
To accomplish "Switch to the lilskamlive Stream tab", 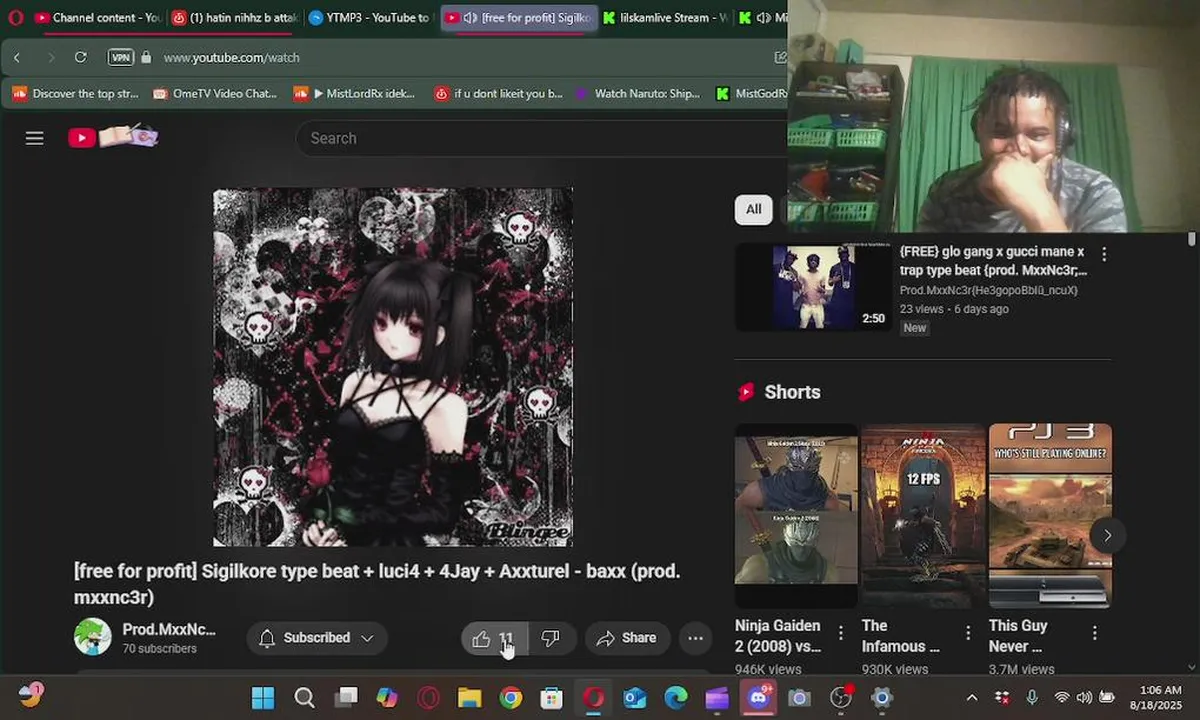I will 666,17.
